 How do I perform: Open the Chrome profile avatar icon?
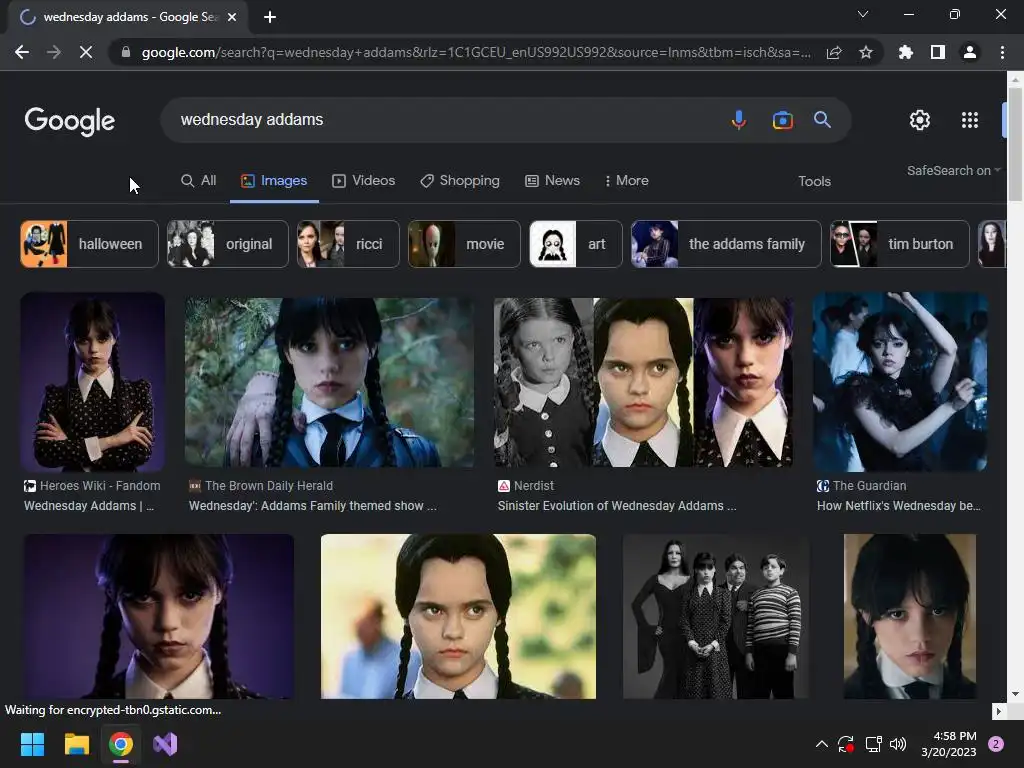tap(970, 52)
